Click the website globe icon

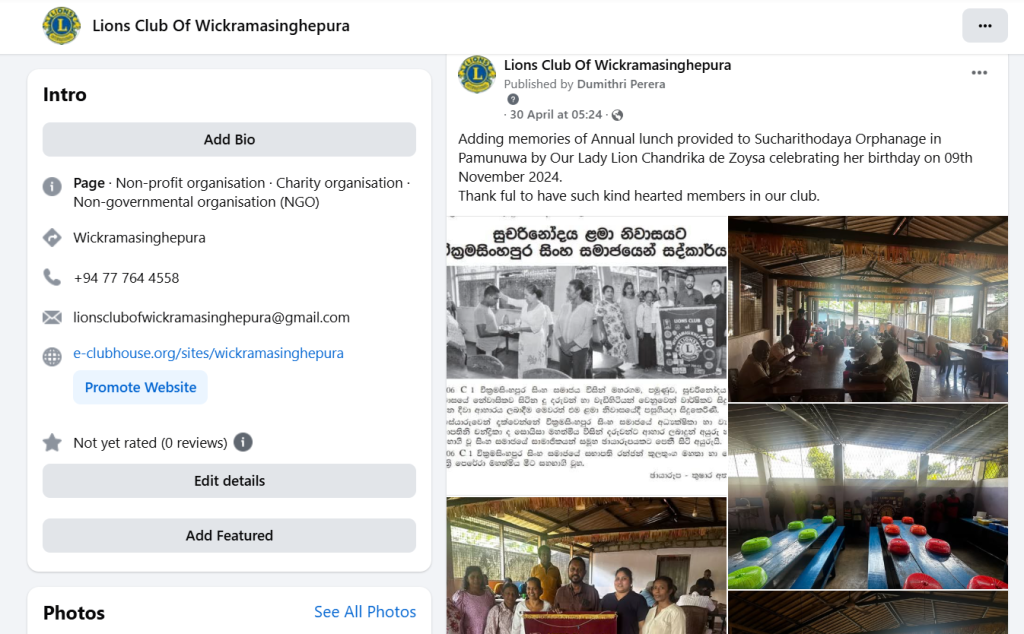point(52,357)
